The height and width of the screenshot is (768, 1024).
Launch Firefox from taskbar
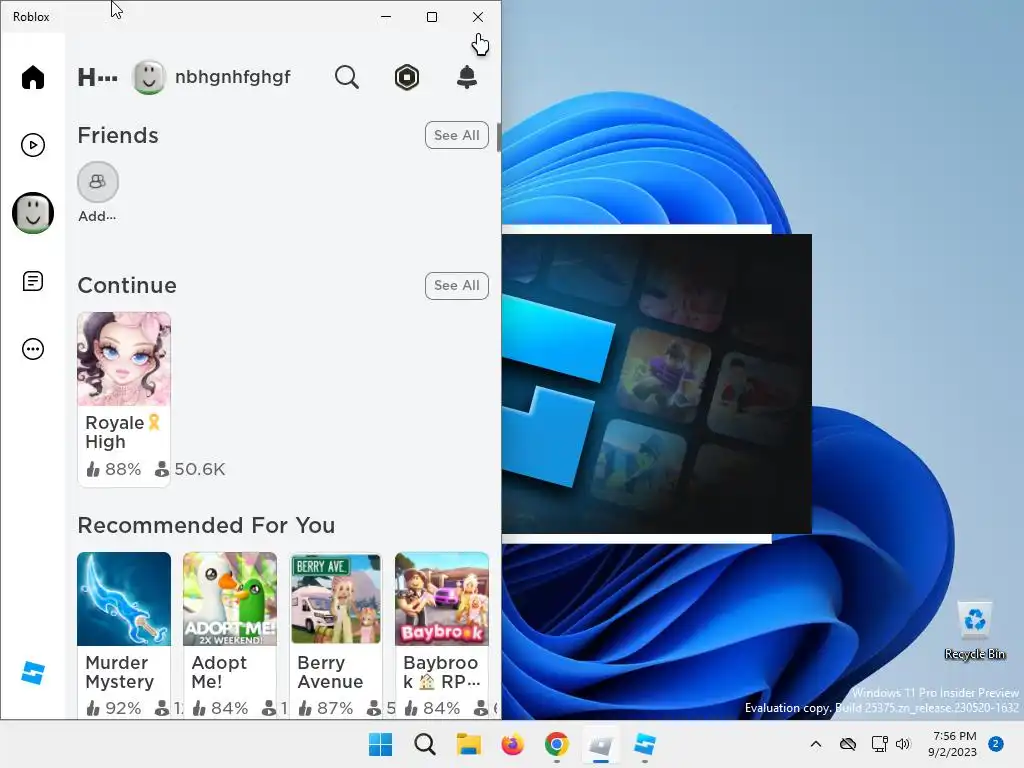click(x=513, y=744)
